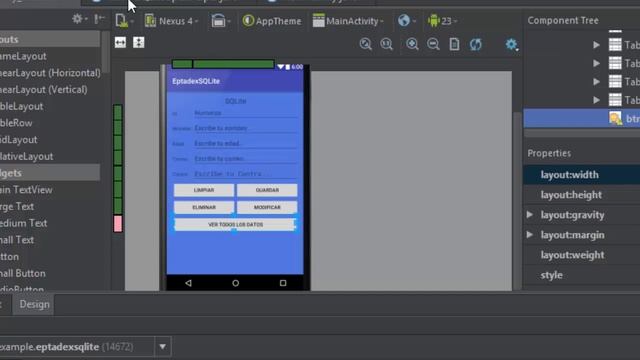640x360 pixels.
Task: Click the Zoom In icon
Action: tap(412, 44)
